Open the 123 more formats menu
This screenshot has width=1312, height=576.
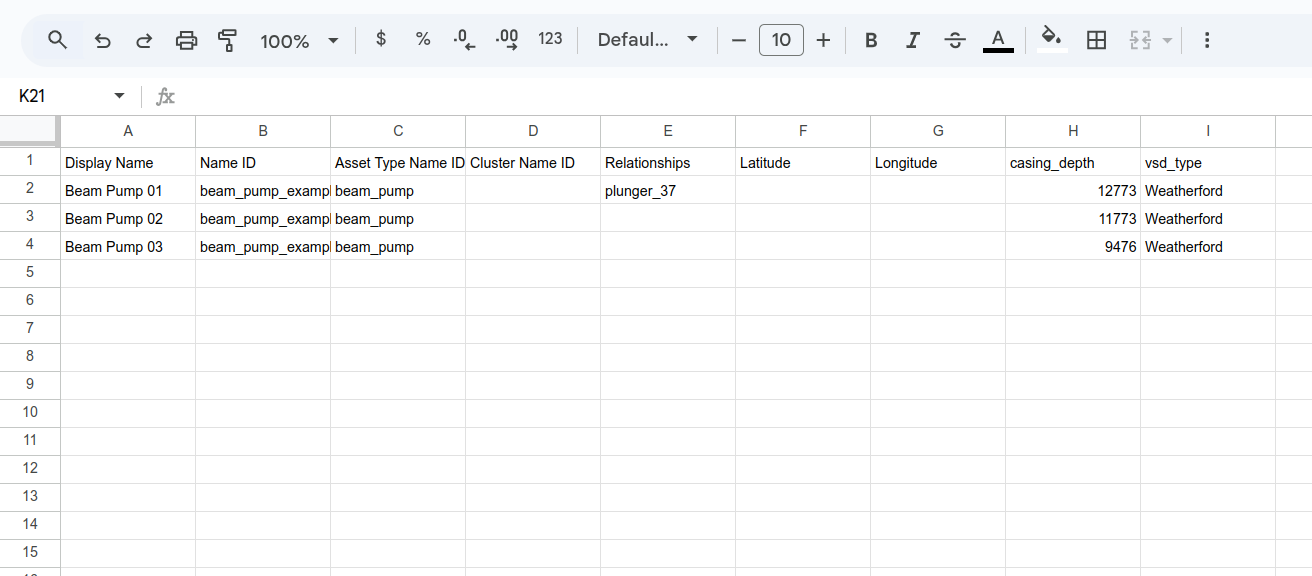point(550,40)
